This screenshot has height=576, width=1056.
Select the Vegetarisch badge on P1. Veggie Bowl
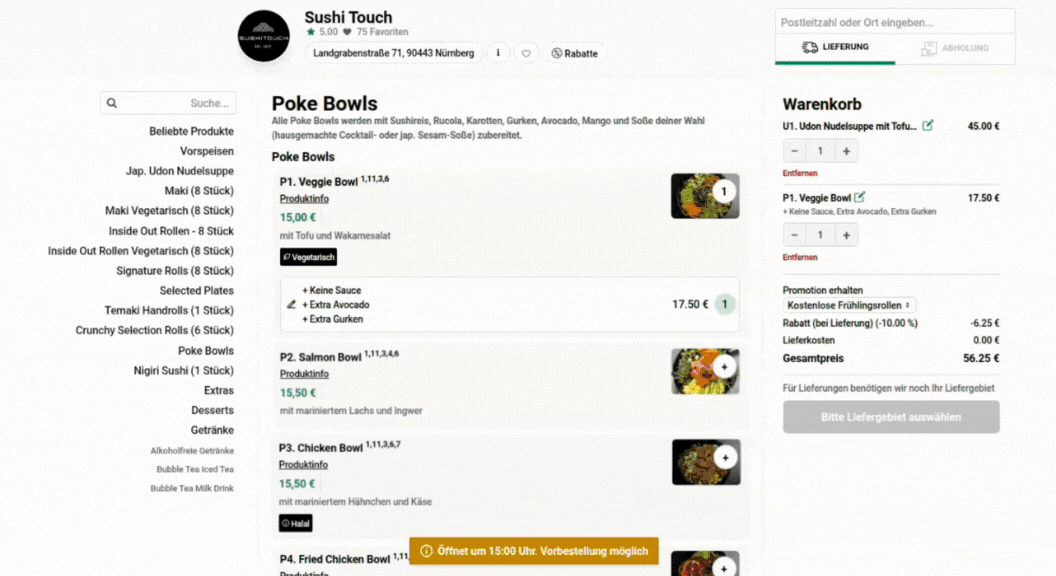point(308,257)
